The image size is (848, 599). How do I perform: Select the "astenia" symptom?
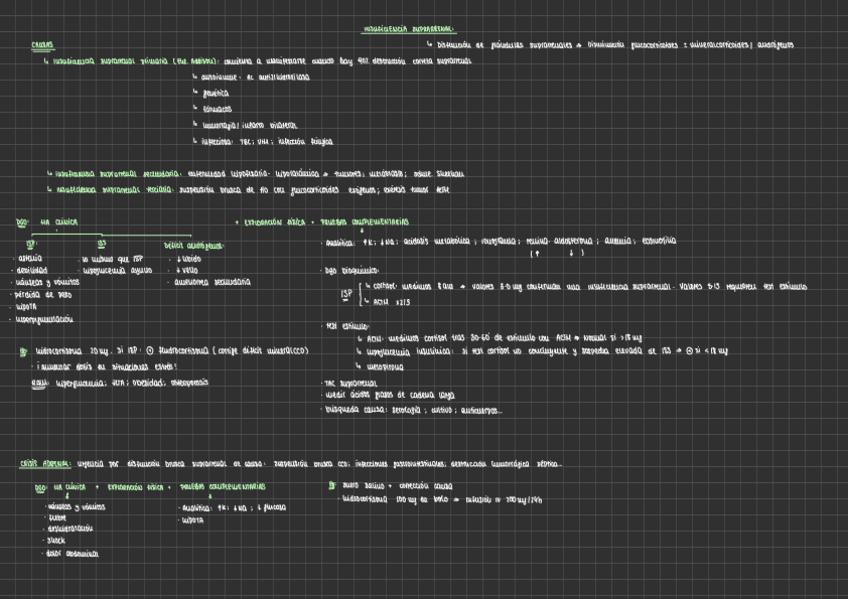click(30, 258)
